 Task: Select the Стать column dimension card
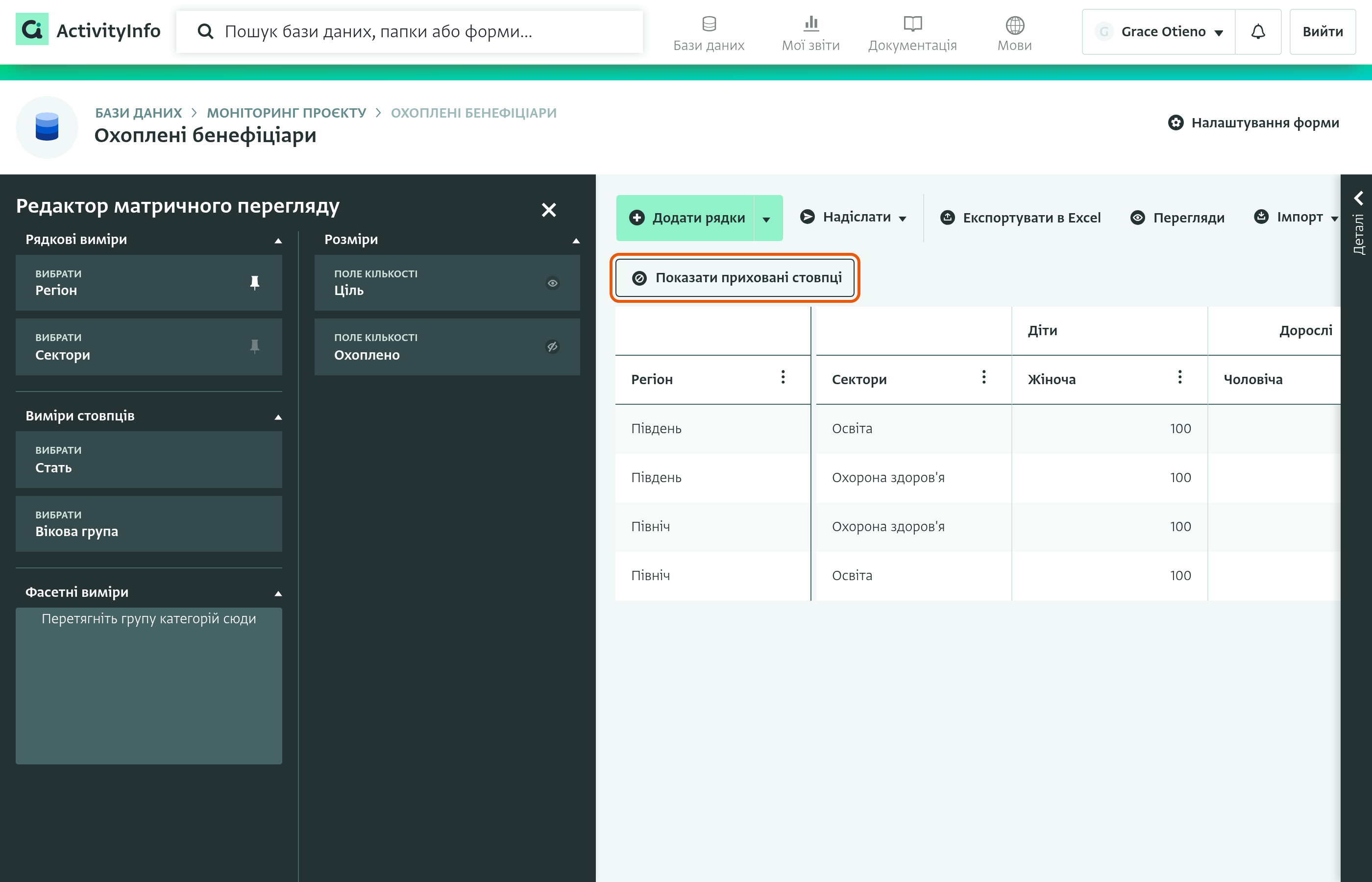point(149,459)
